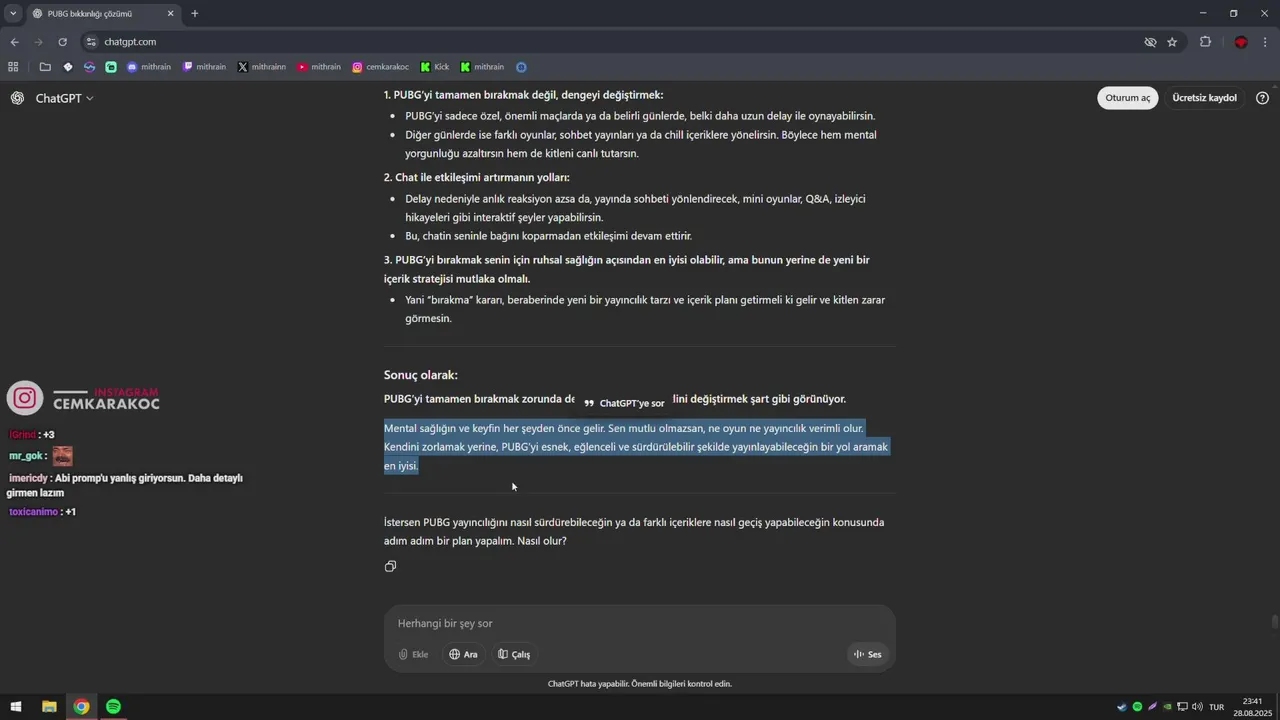This screenshot has width=1280, height=720.
Task: Click the Chrome taskbar icon
Action: point(81,707)
